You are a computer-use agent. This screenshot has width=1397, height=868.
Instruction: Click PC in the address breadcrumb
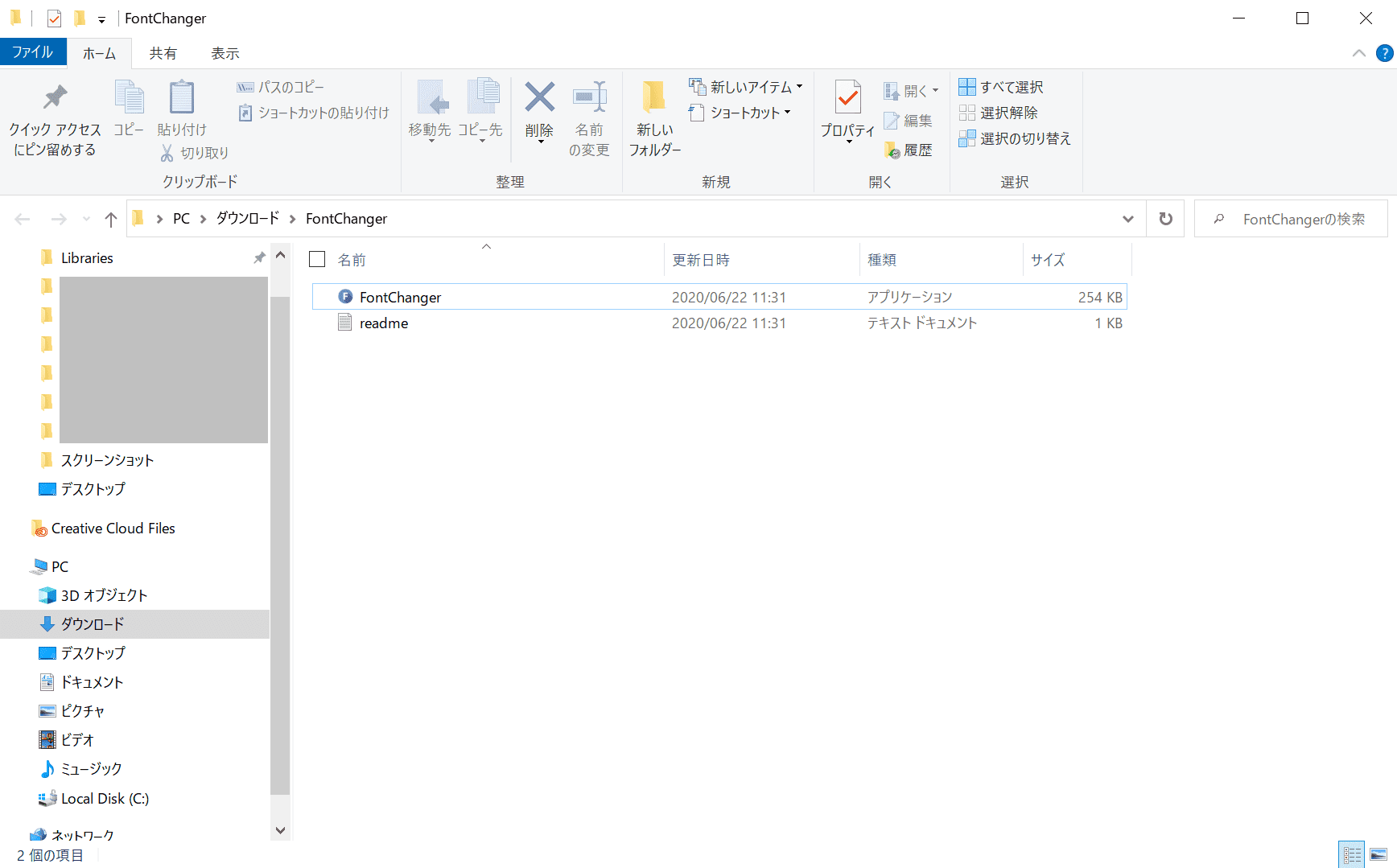tap(182, 219)
